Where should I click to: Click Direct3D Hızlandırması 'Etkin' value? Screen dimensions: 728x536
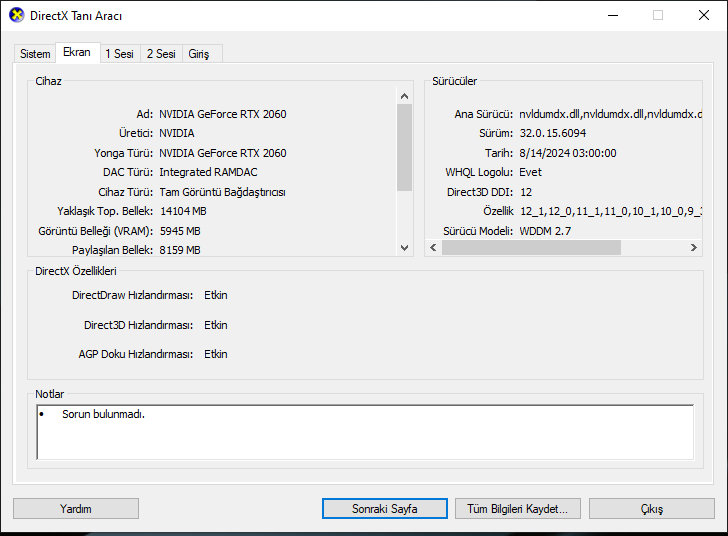(x=216, y=325)
